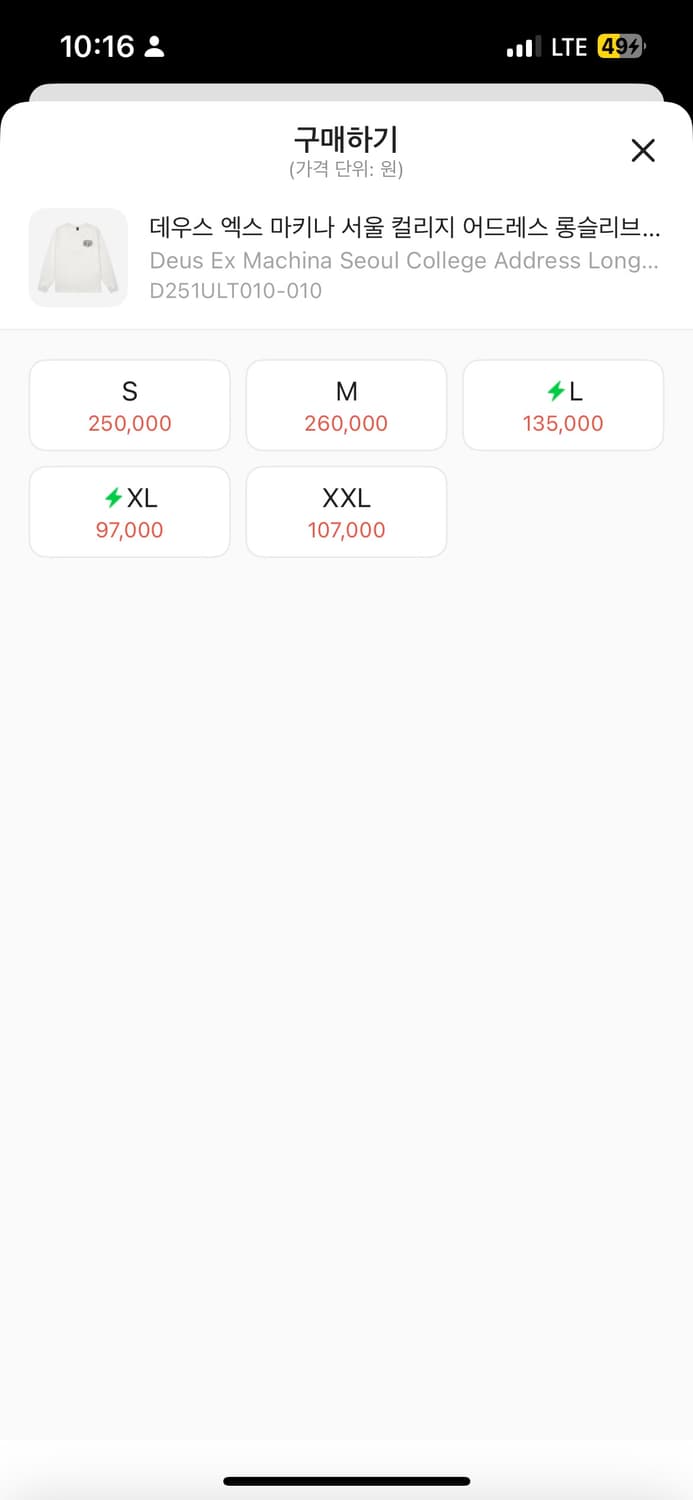Tap the 250,000 price label
This screenshot has width=693, height=1500.
(x=130, y=424)
